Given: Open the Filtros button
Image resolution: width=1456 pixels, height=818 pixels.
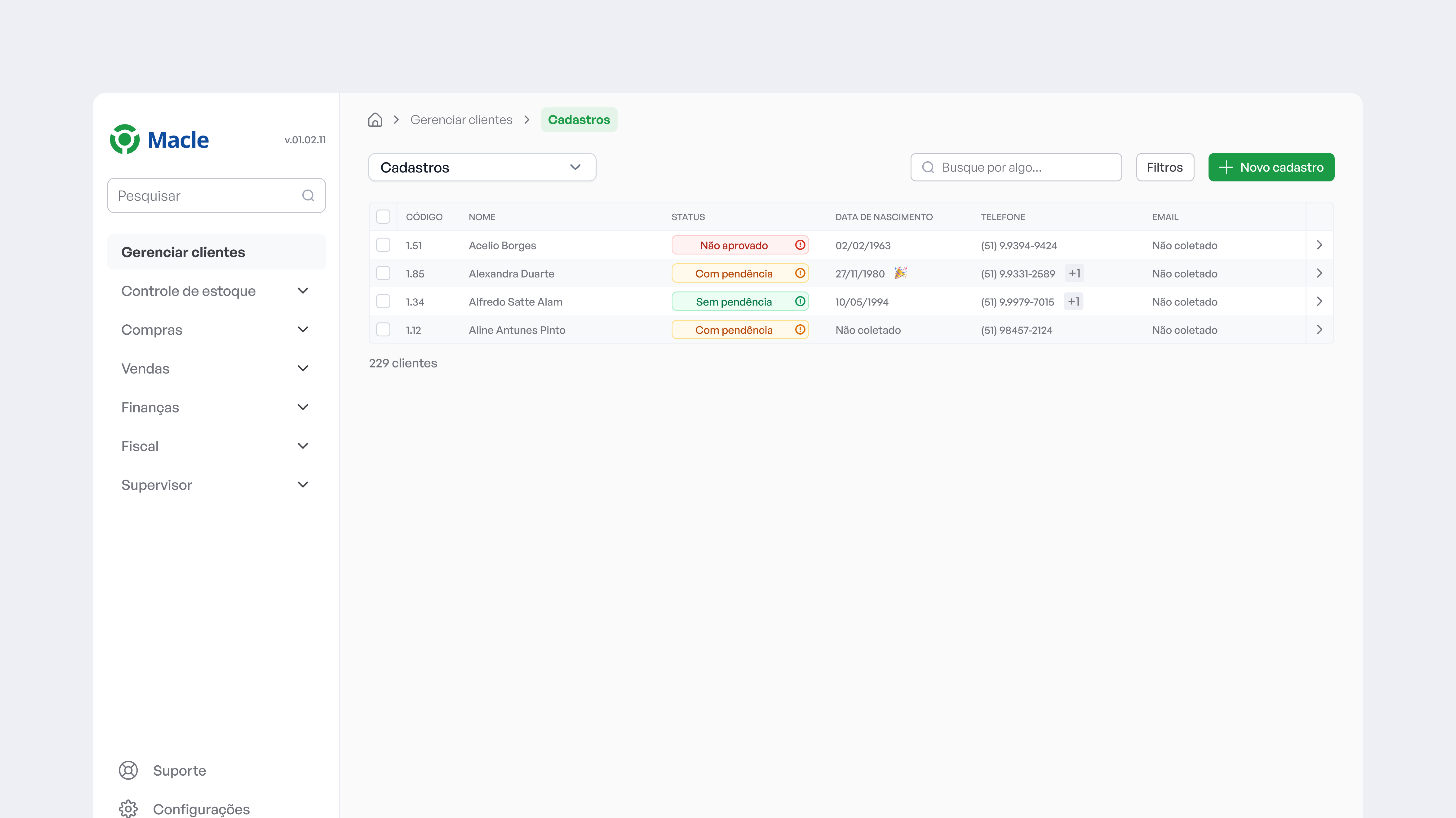Looking at the screenshot, I should pyautogui.click(x=1165, y=167).
